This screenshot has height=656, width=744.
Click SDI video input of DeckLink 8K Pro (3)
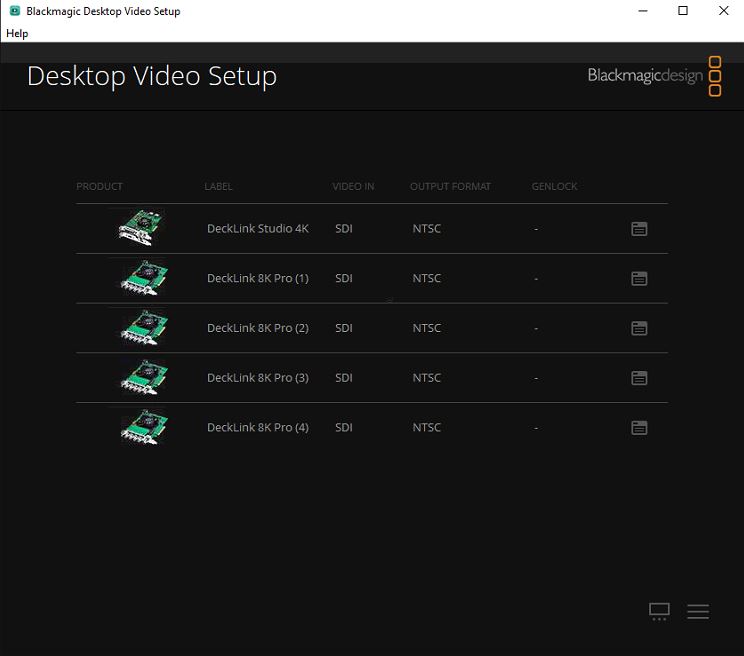click(344, 378)
